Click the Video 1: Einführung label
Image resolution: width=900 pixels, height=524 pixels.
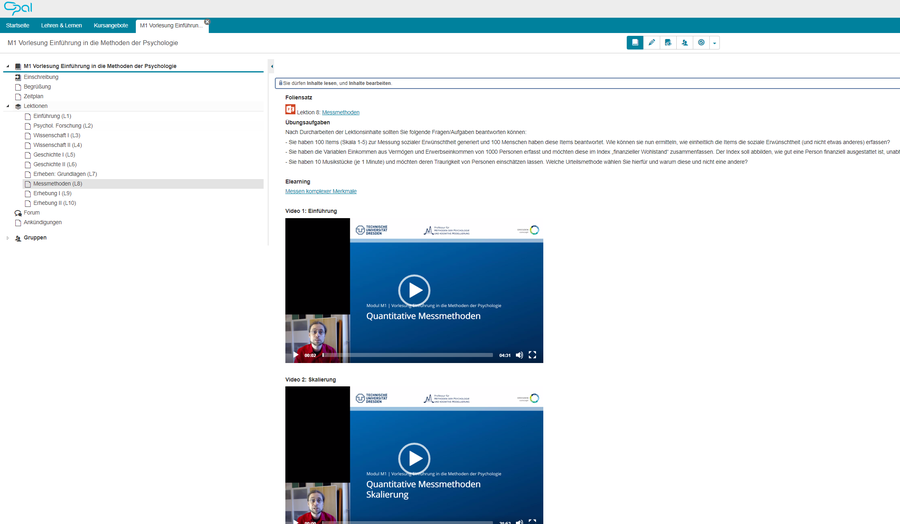(x=311, y=211)
